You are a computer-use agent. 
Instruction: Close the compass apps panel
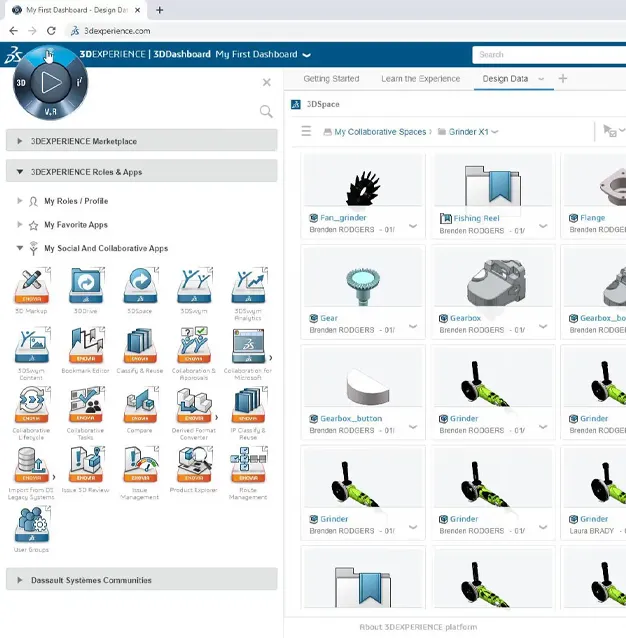coord(266,83)
